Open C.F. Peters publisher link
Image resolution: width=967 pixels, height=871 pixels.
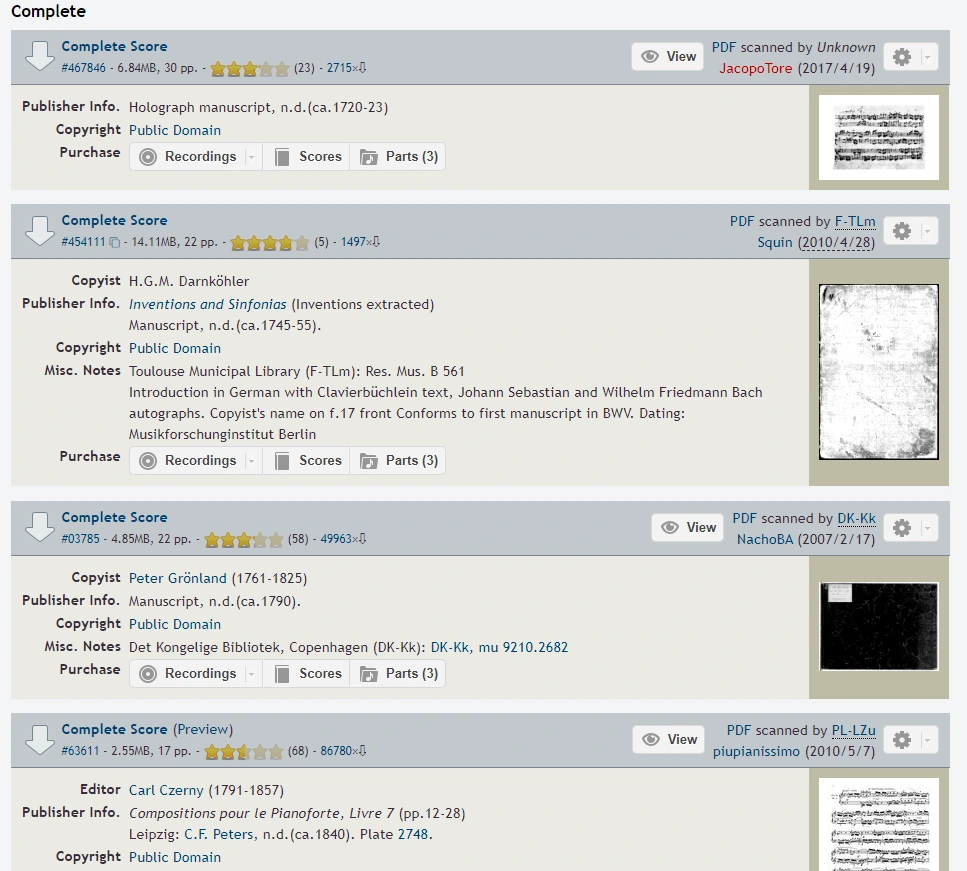coord(219,834)
